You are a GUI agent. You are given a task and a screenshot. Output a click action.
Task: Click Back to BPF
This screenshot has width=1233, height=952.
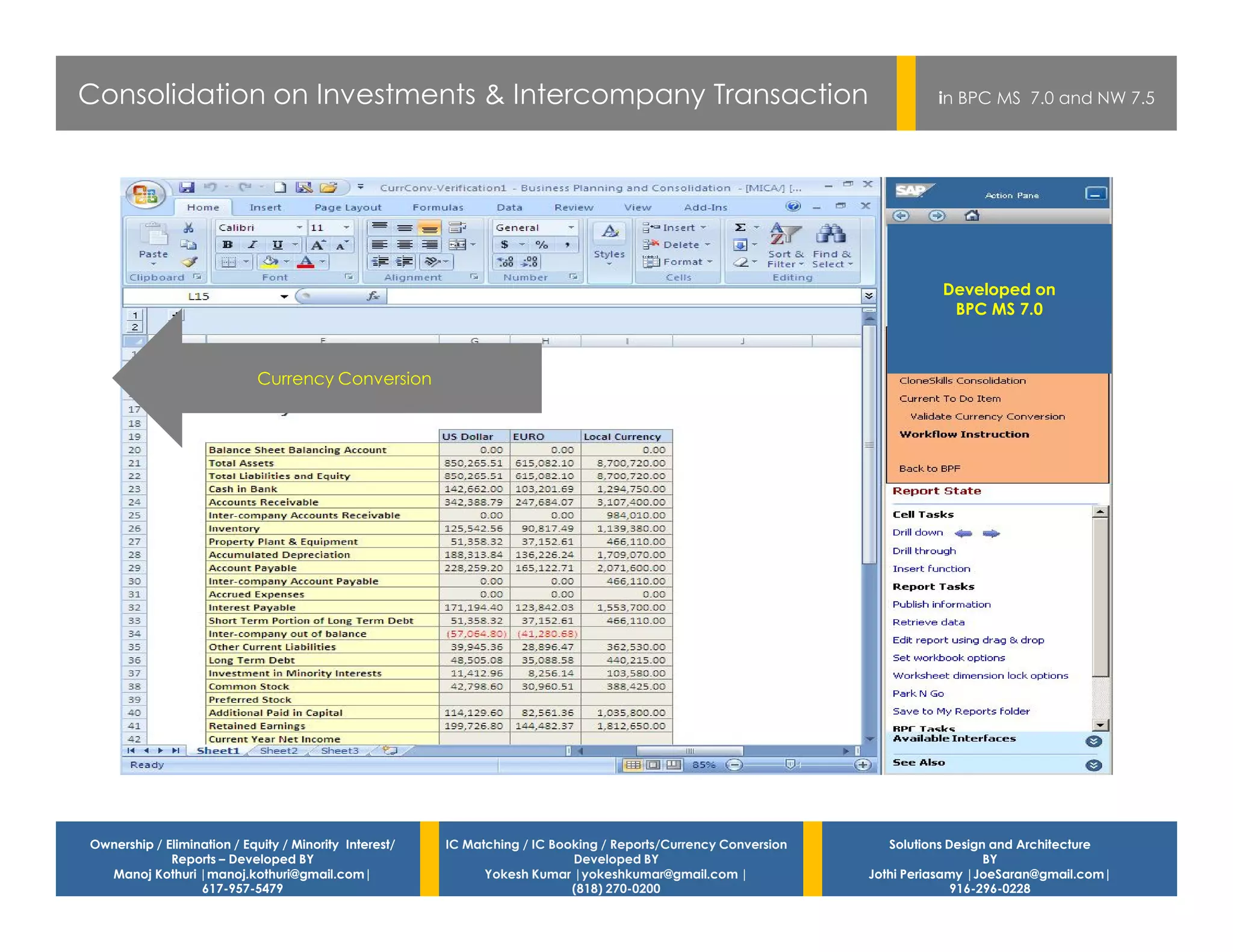[x=930, y=468]
